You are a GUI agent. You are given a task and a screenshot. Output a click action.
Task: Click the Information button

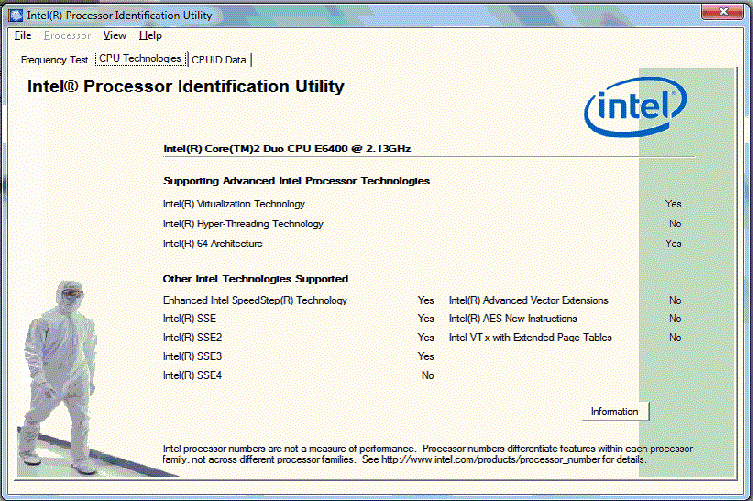[615, 412]
